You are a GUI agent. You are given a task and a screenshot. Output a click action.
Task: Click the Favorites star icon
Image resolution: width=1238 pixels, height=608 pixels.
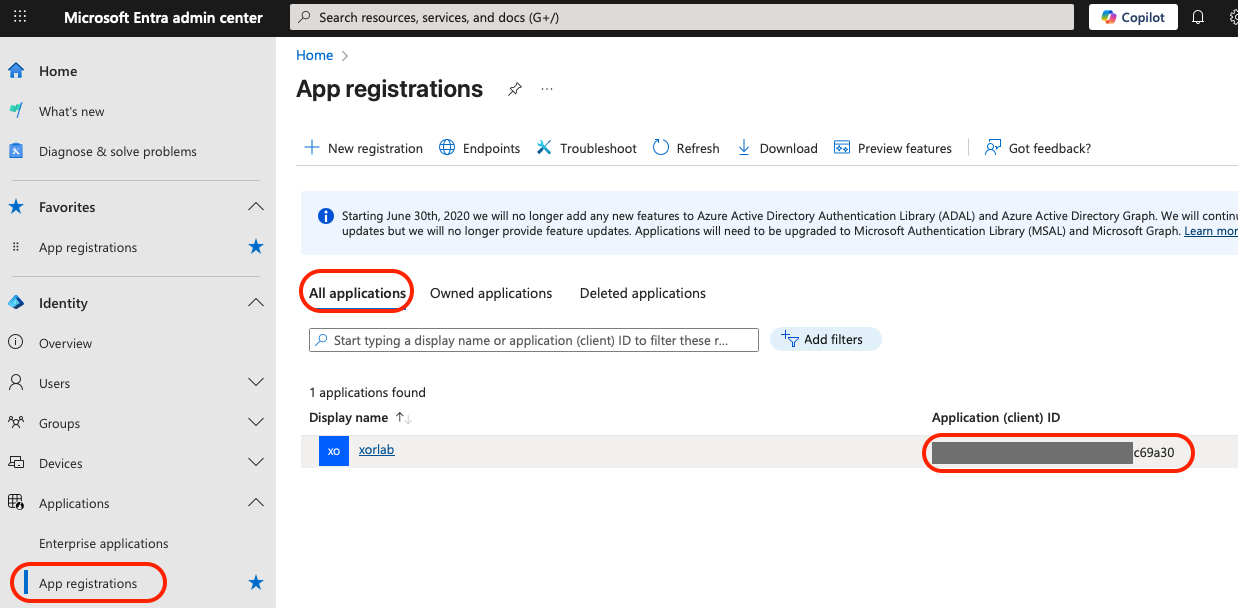[x=16, y=207]
